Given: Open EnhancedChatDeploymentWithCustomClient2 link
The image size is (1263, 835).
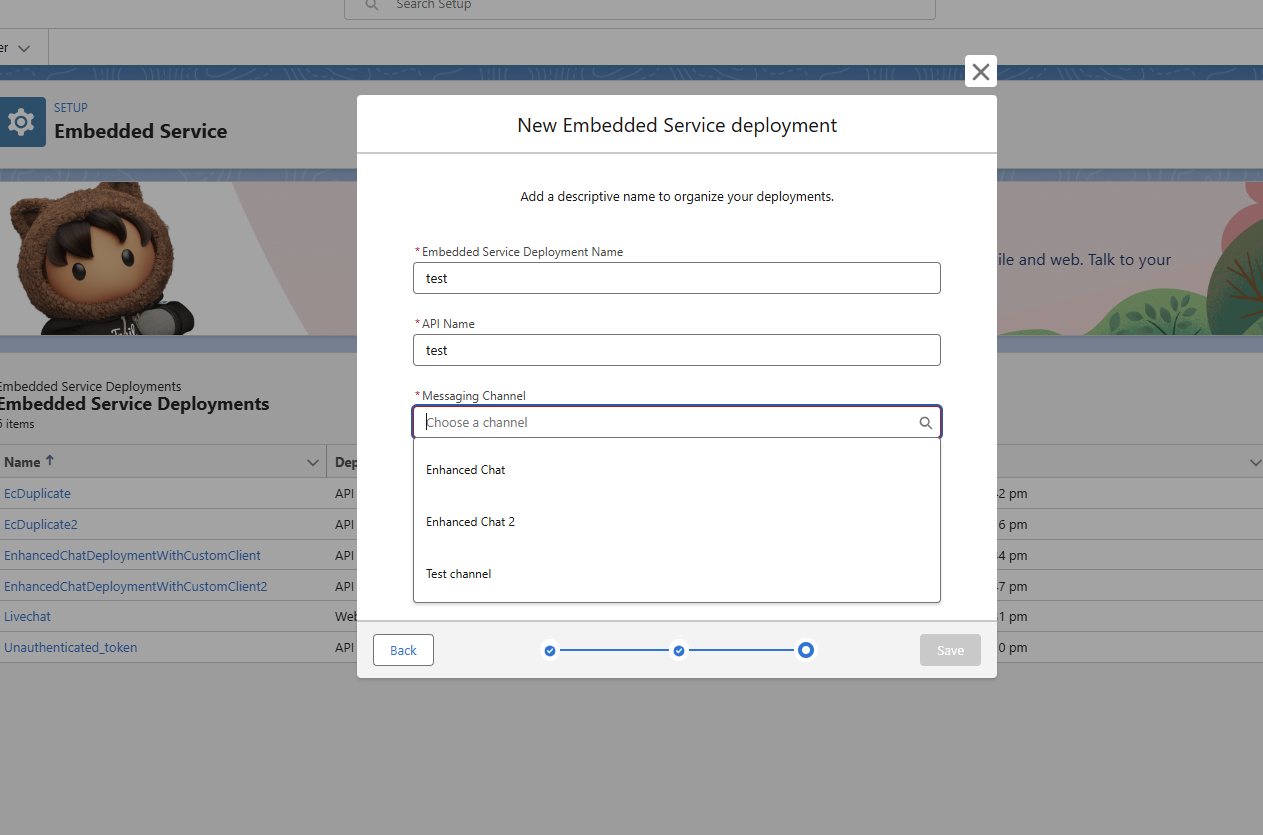Looking at the screenshot, I should (136, 586).
